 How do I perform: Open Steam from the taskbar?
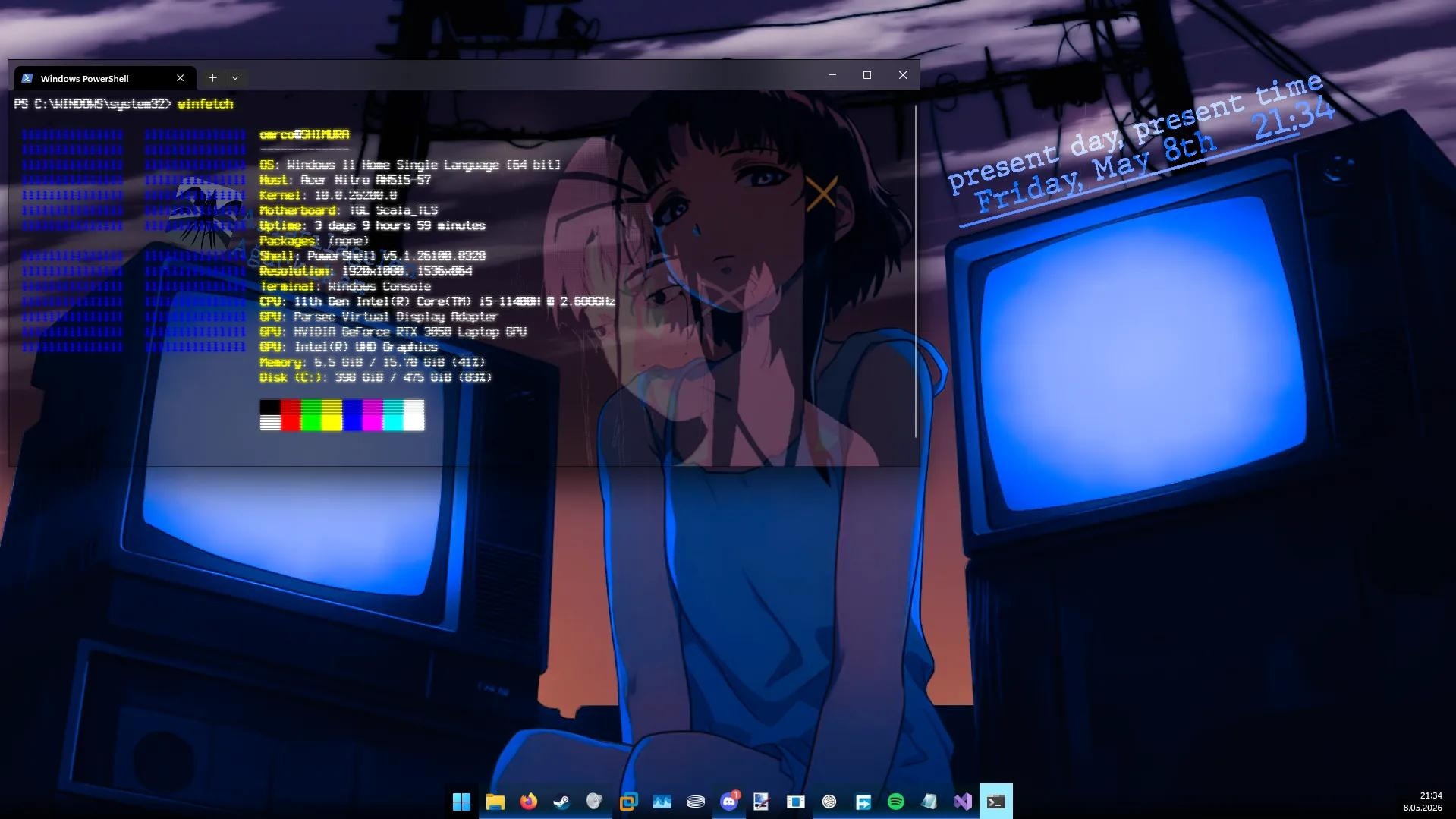[561, 802]
